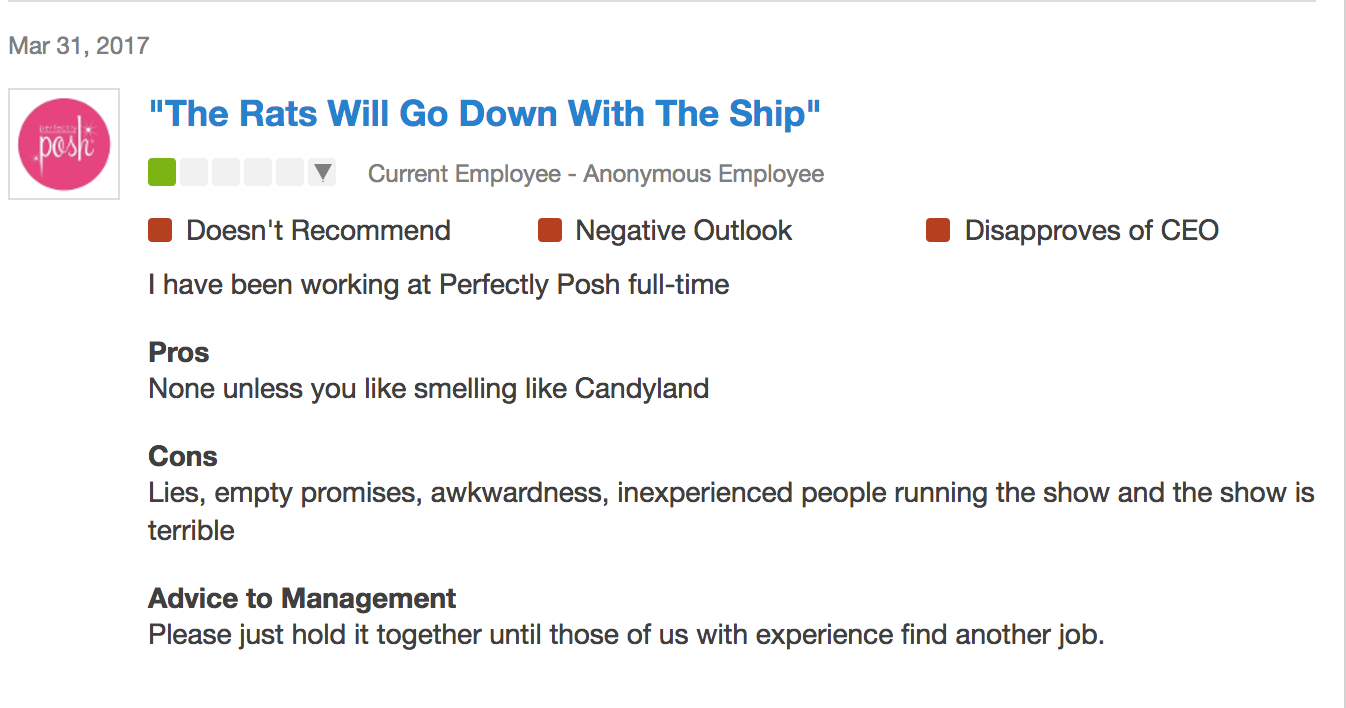Click the second empty rating star
Screen dimensions: 1346x708
click(194, 173)
